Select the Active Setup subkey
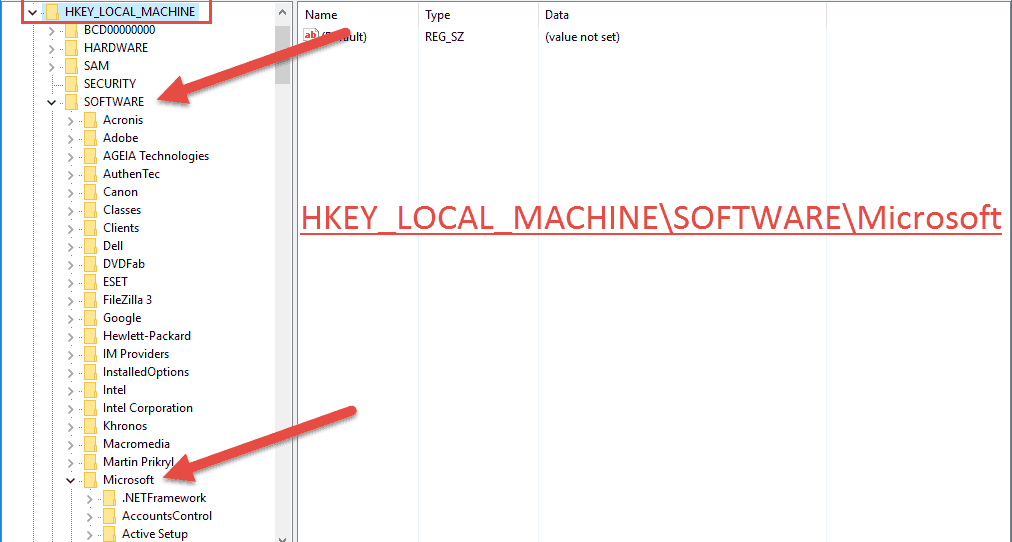Image resolution: width=1012 pixels, height=542 pixels. 155,534
